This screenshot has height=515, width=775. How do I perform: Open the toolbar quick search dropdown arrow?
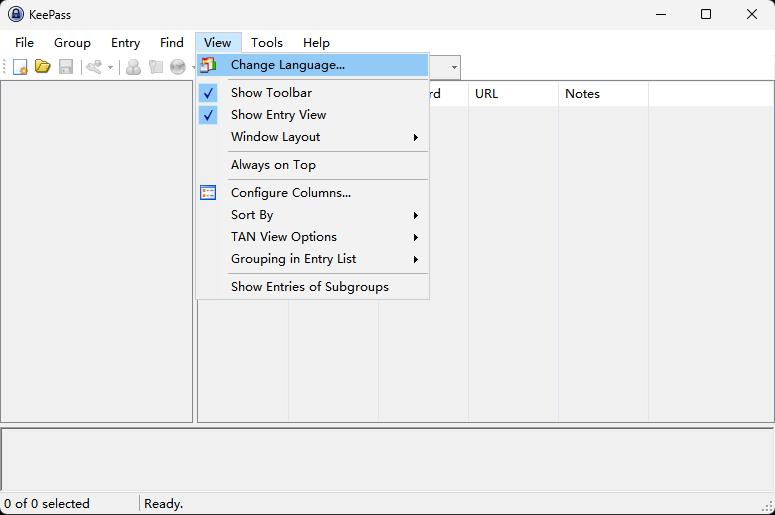[454, 67]
